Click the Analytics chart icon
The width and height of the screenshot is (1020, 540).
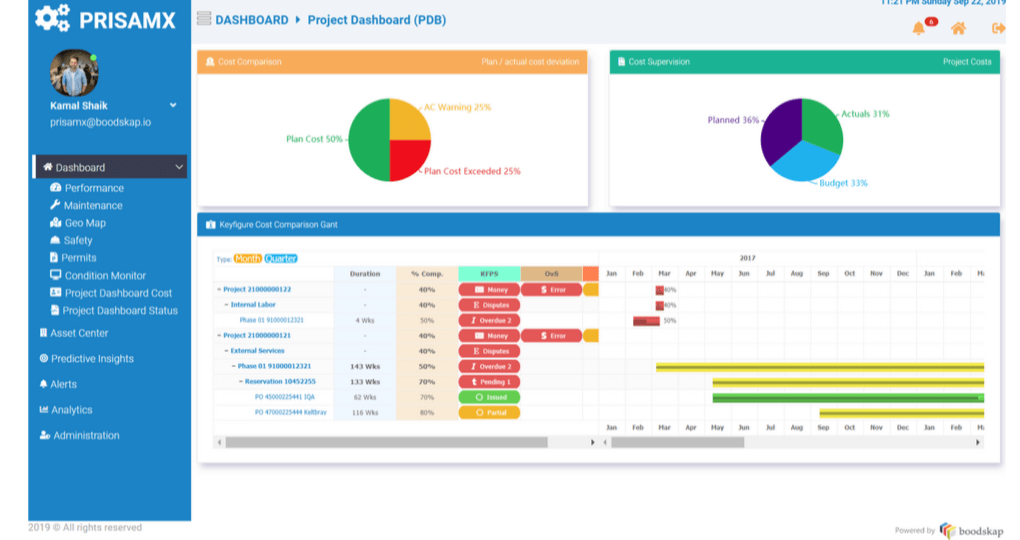[44, 409]
